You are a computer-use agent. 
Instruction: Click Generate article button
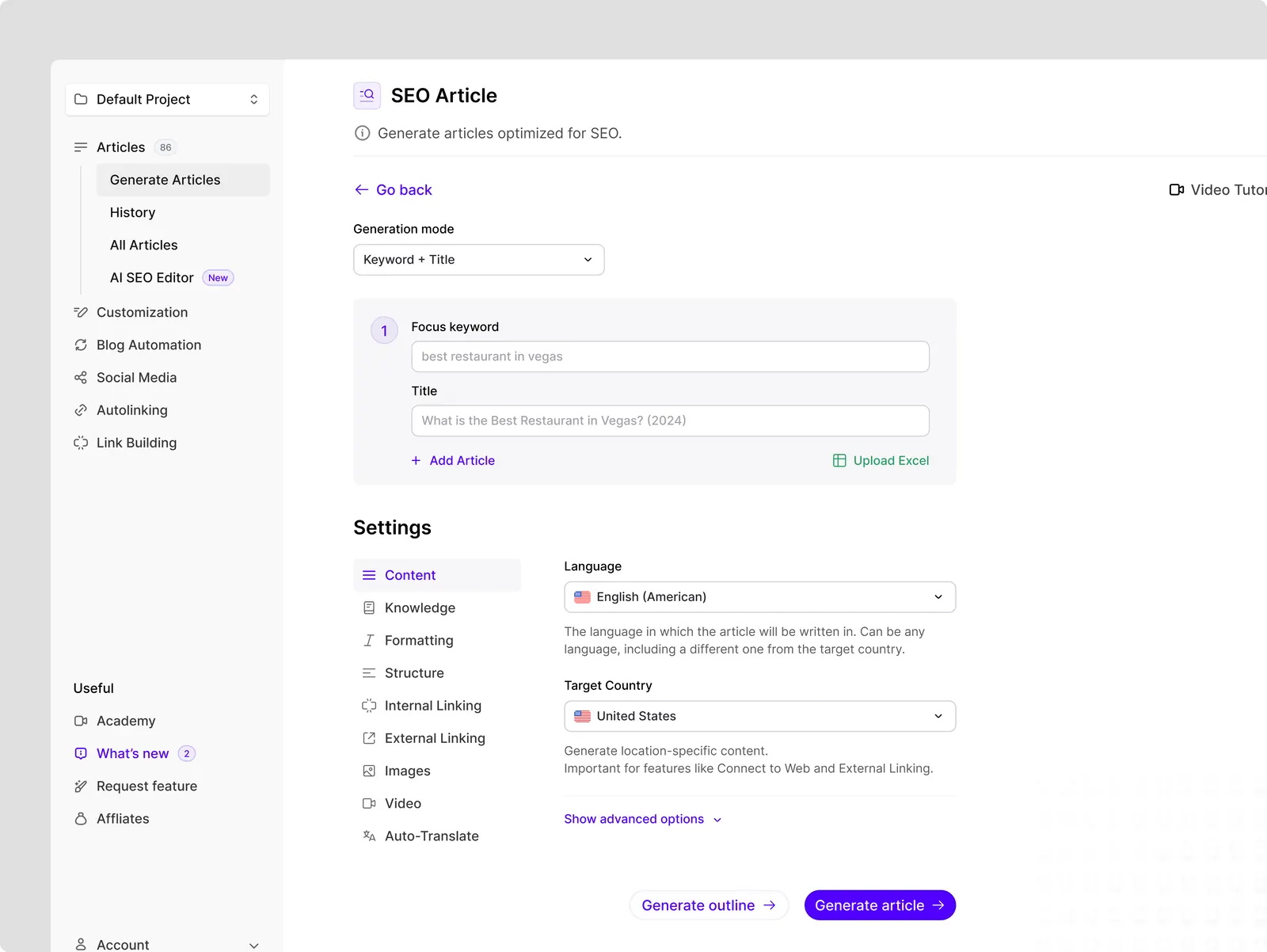pos(880,905)
